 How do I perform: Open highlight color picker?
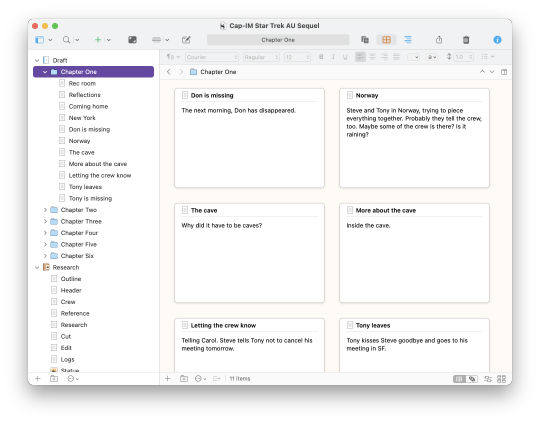(x=432, y=57)
